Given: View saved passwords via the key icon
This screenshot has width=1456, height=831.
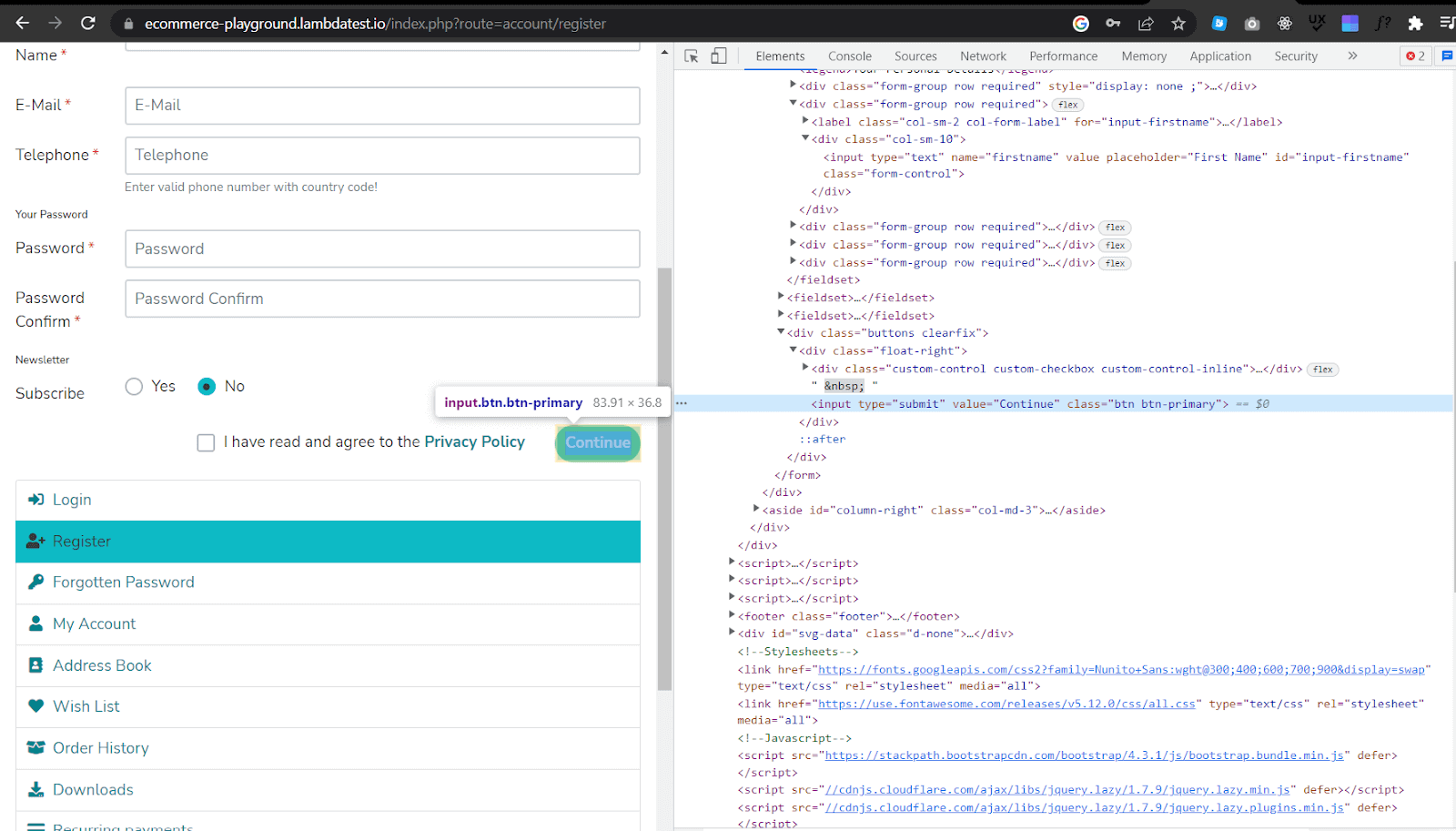Looking at the screenshot, I should [x=1112, y=23].
